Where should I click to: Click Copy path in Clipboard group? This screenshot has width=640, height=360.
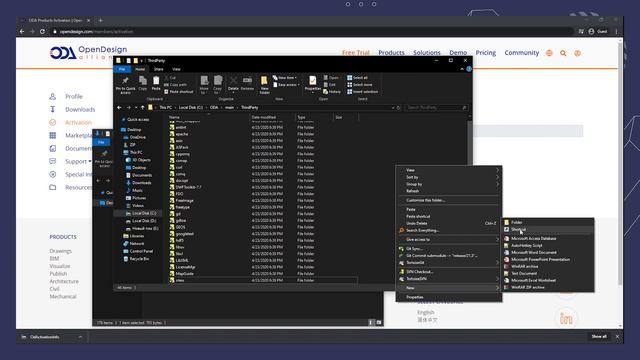[x=176, y=84]
